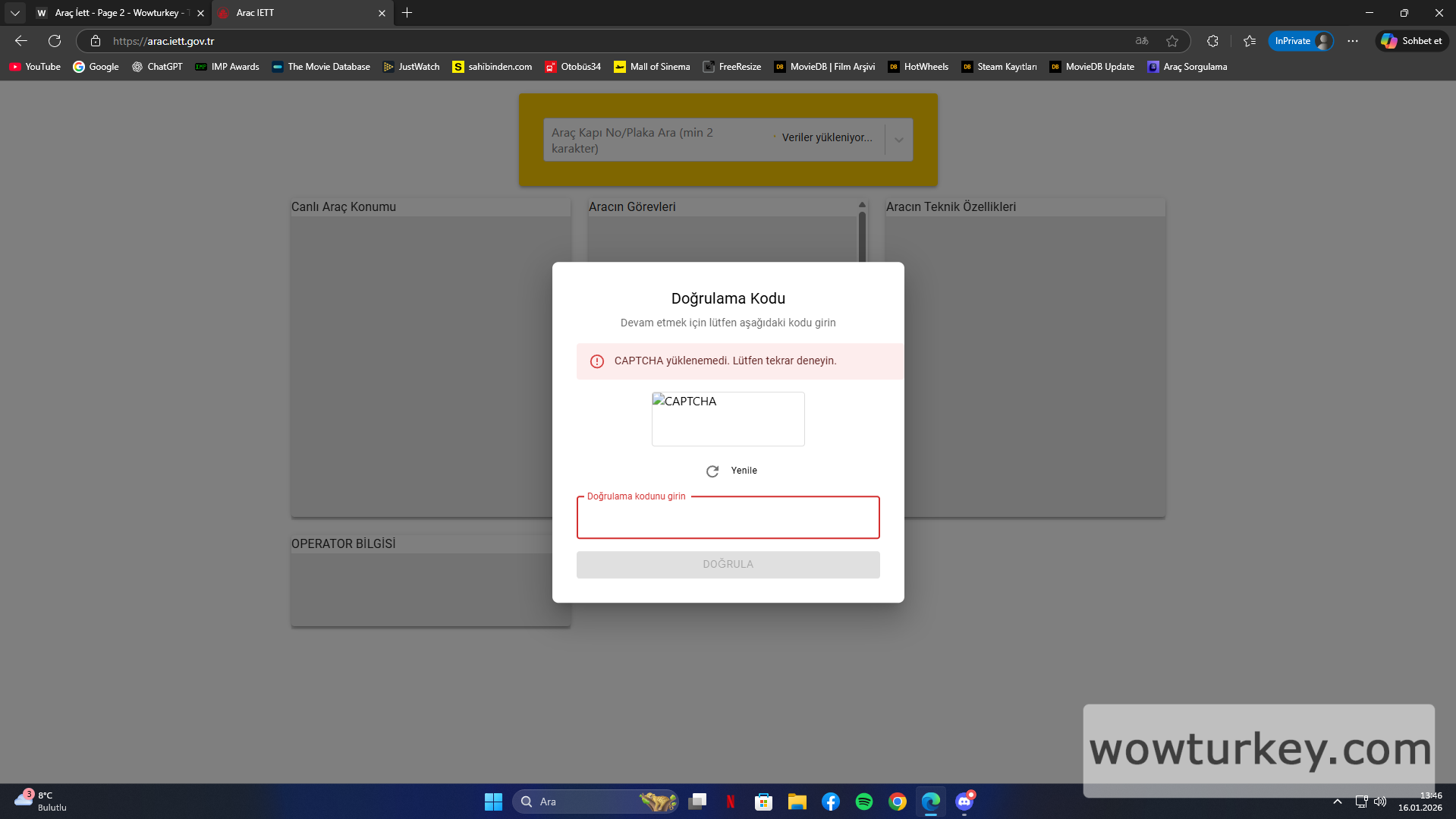Show hidden system tray icons

(x=1337, y=802)
